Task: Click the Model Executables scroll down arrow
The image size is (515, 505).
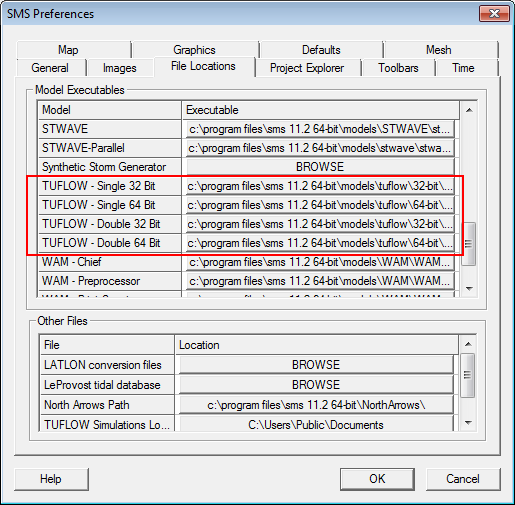Action: 469,288
